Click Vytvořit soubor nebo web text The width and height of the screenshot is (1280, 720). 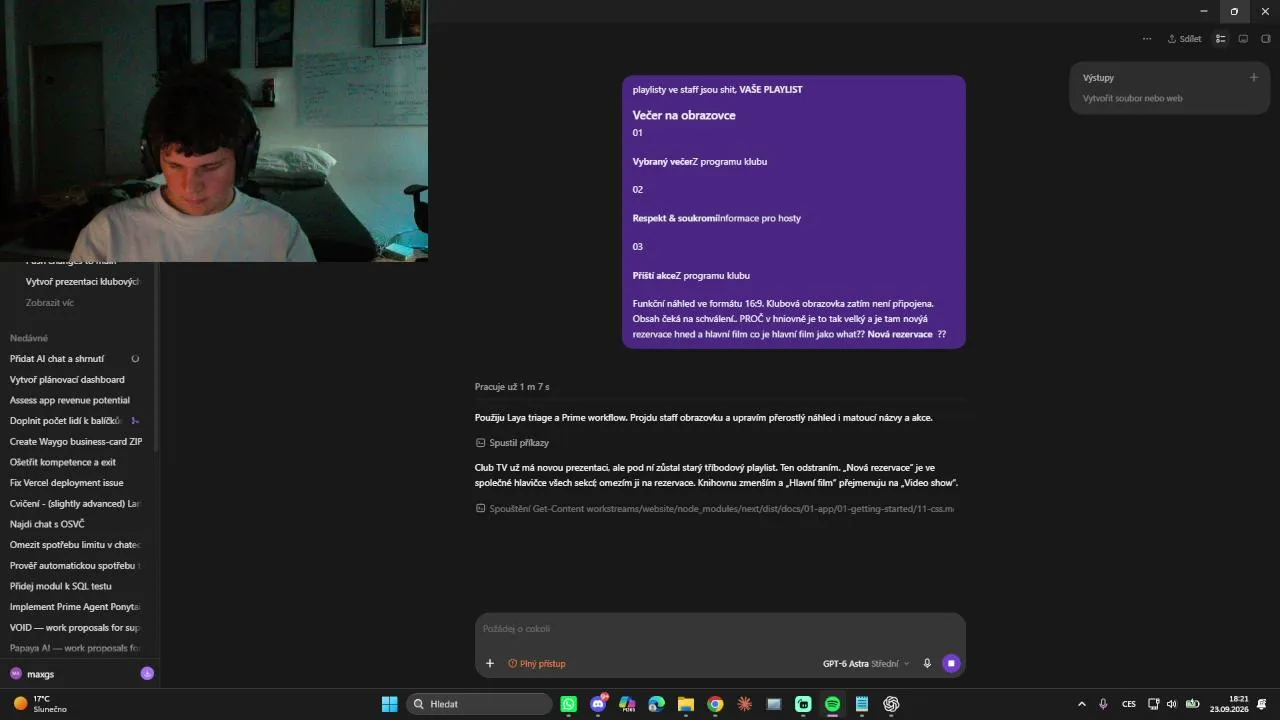1132,98
